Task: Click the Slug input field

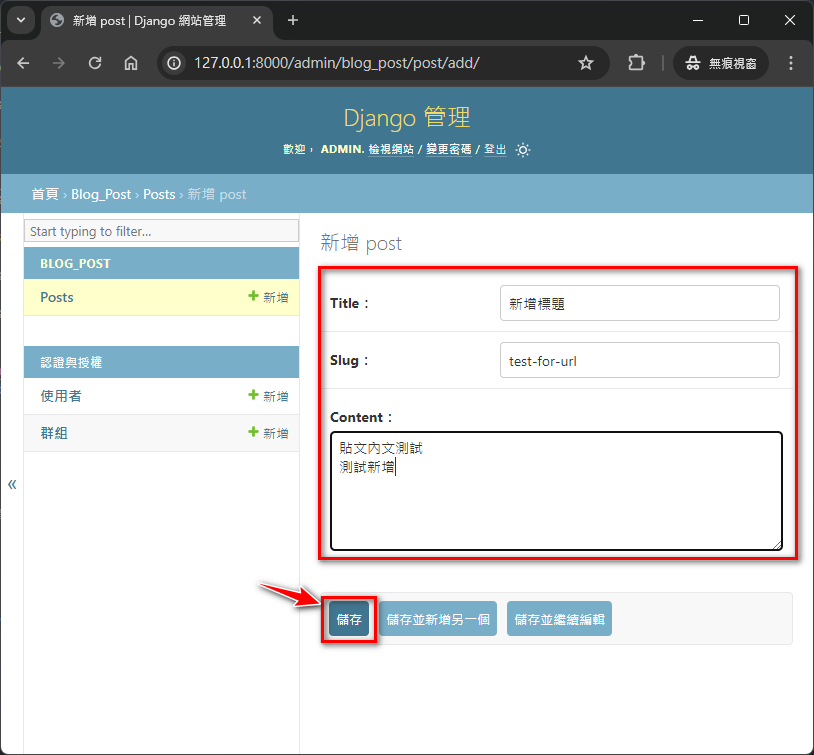Action: 640,360
